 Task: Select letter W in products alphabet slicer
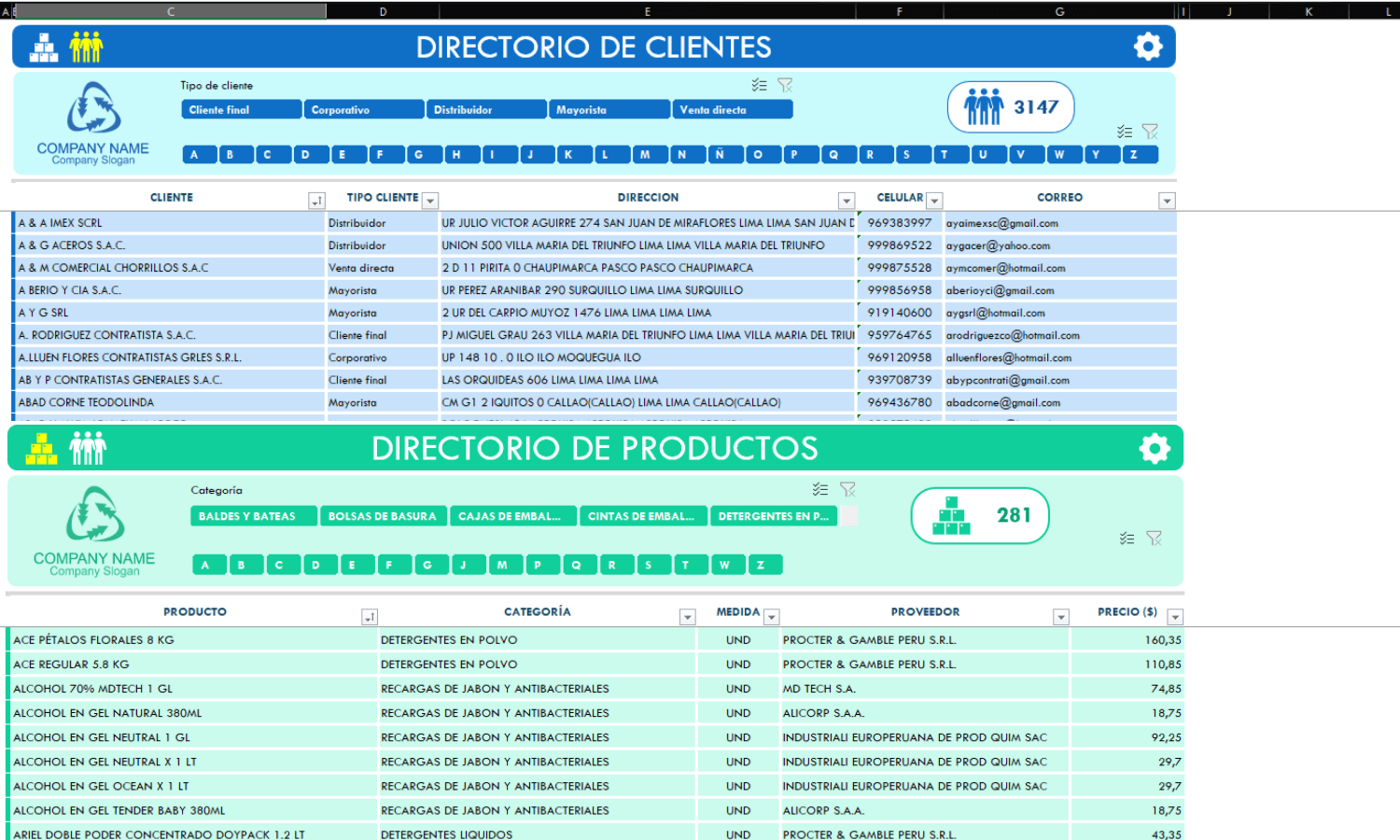725,565
